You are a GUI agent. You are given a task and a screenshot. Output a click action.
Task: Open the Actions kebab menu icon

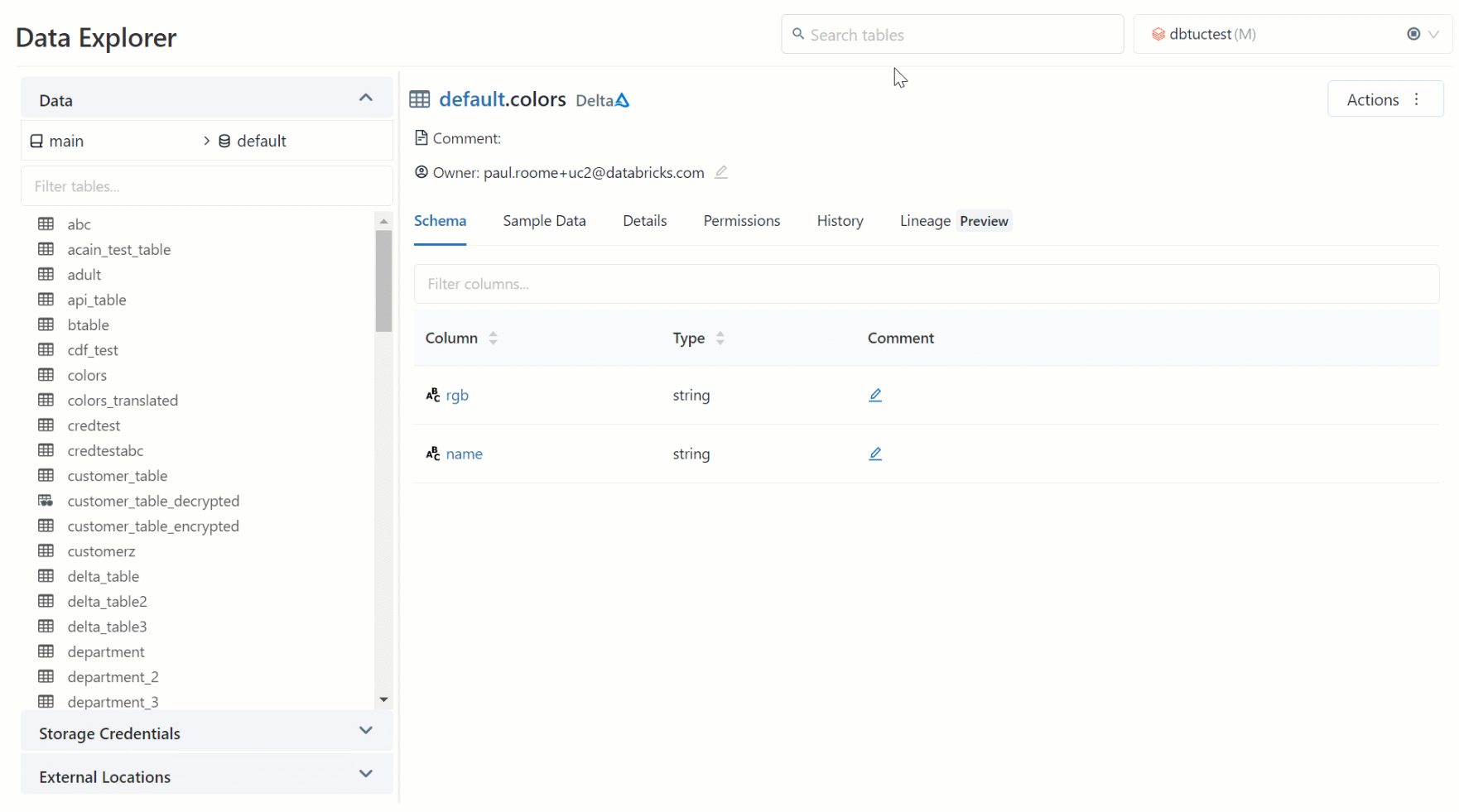[x=1417, y=99]
